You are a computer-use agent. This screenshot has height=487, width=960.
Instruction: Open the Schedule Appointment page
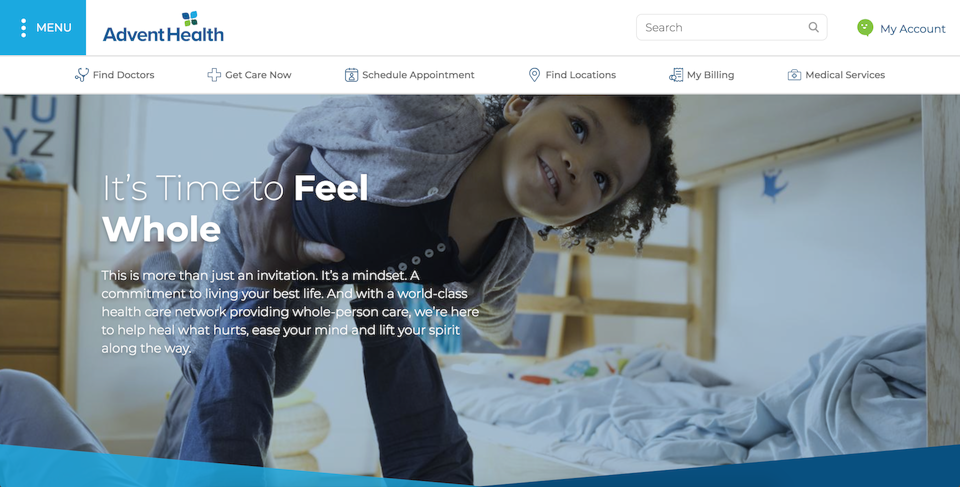pyautogui.click(x=418, y=75)
